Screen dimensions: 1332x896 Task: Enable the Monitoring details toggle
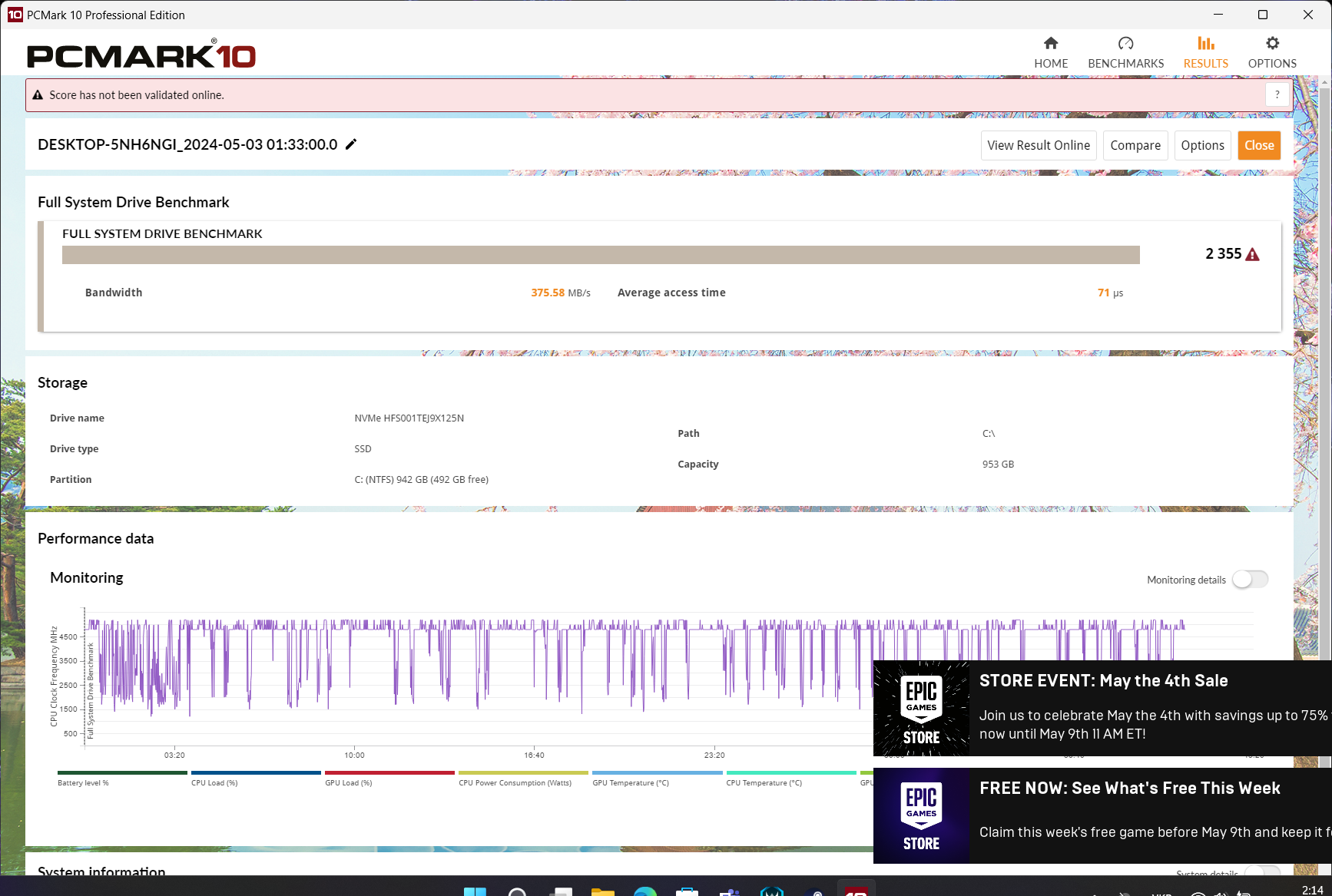(x=1250, y=579)
